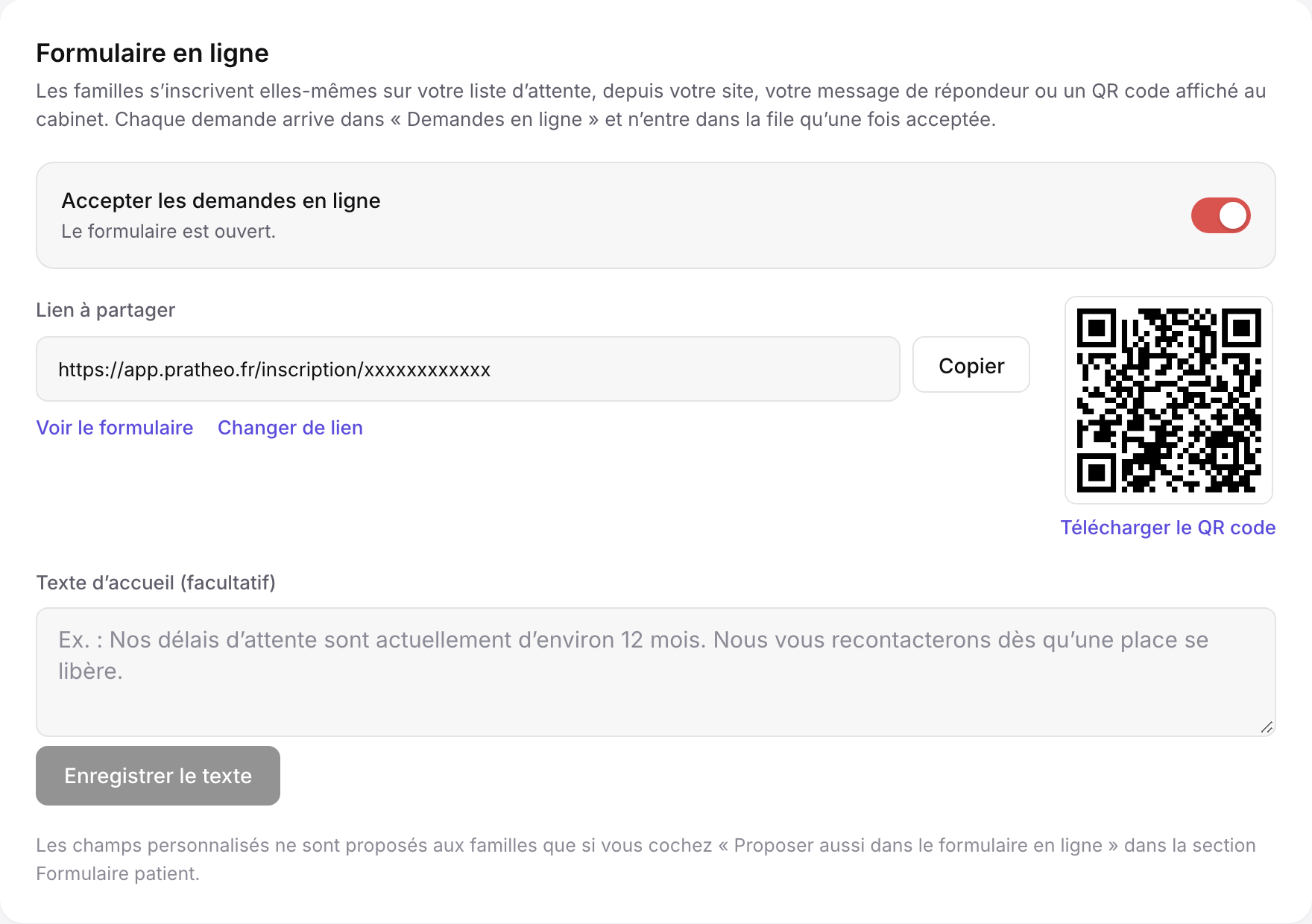Click into the 'Texte d'accueil' textarea
Image resolution: width=1312 pixels, height=924 pixels.
pyautogui.click(x=656, y=672)
